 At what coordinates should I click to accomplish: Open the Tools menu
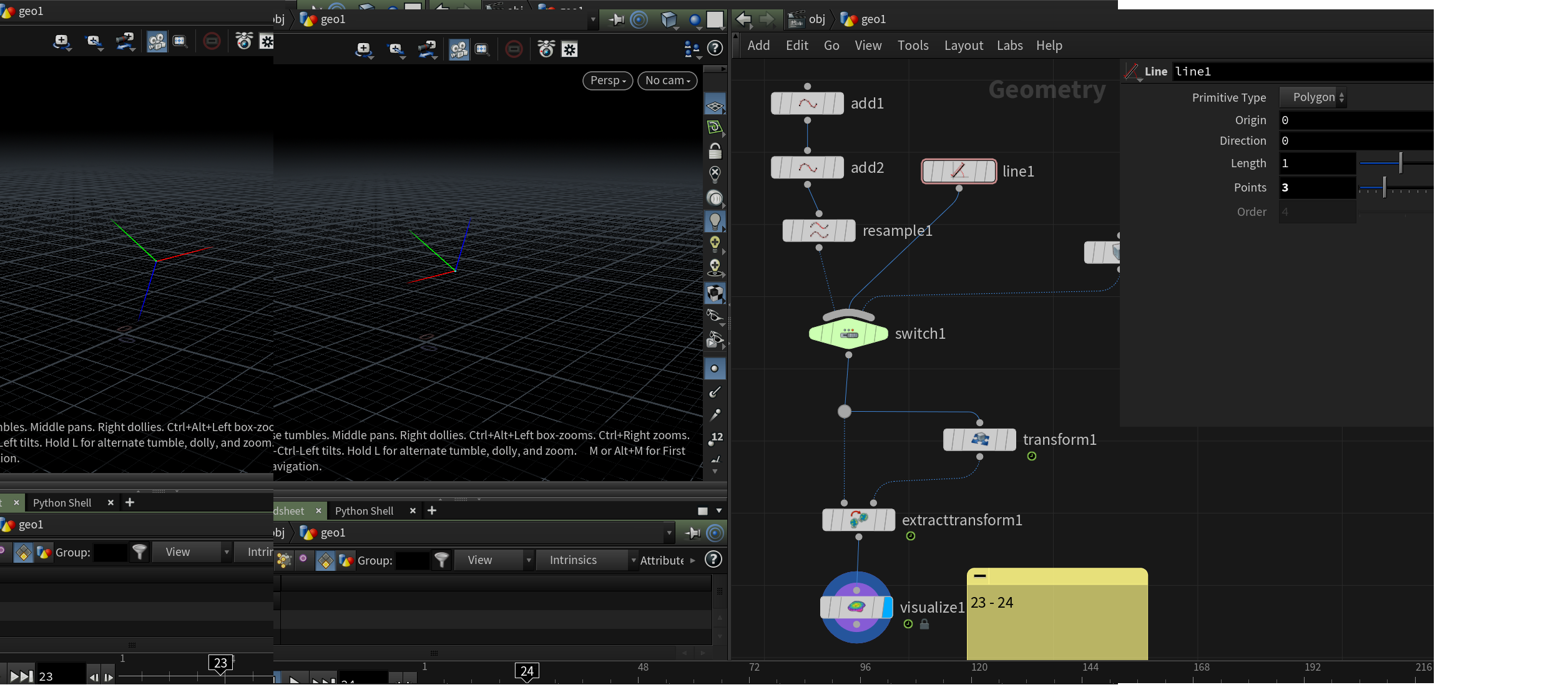tap(913, 46)
